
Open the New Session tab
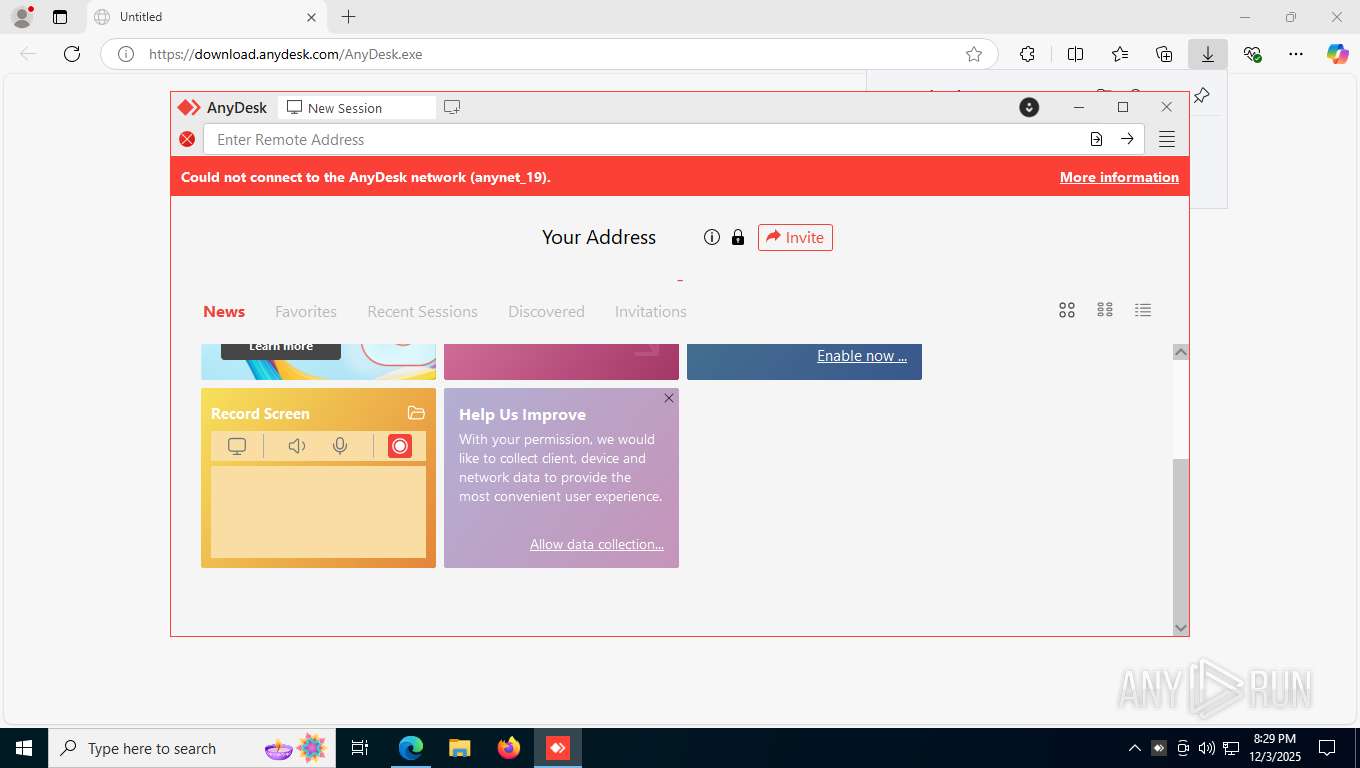click(357, 107)
